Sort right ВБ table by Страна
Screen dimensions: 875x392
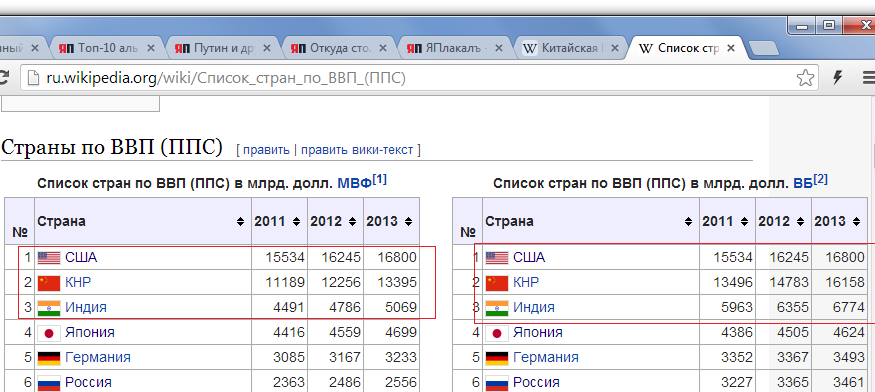(688, 222)
